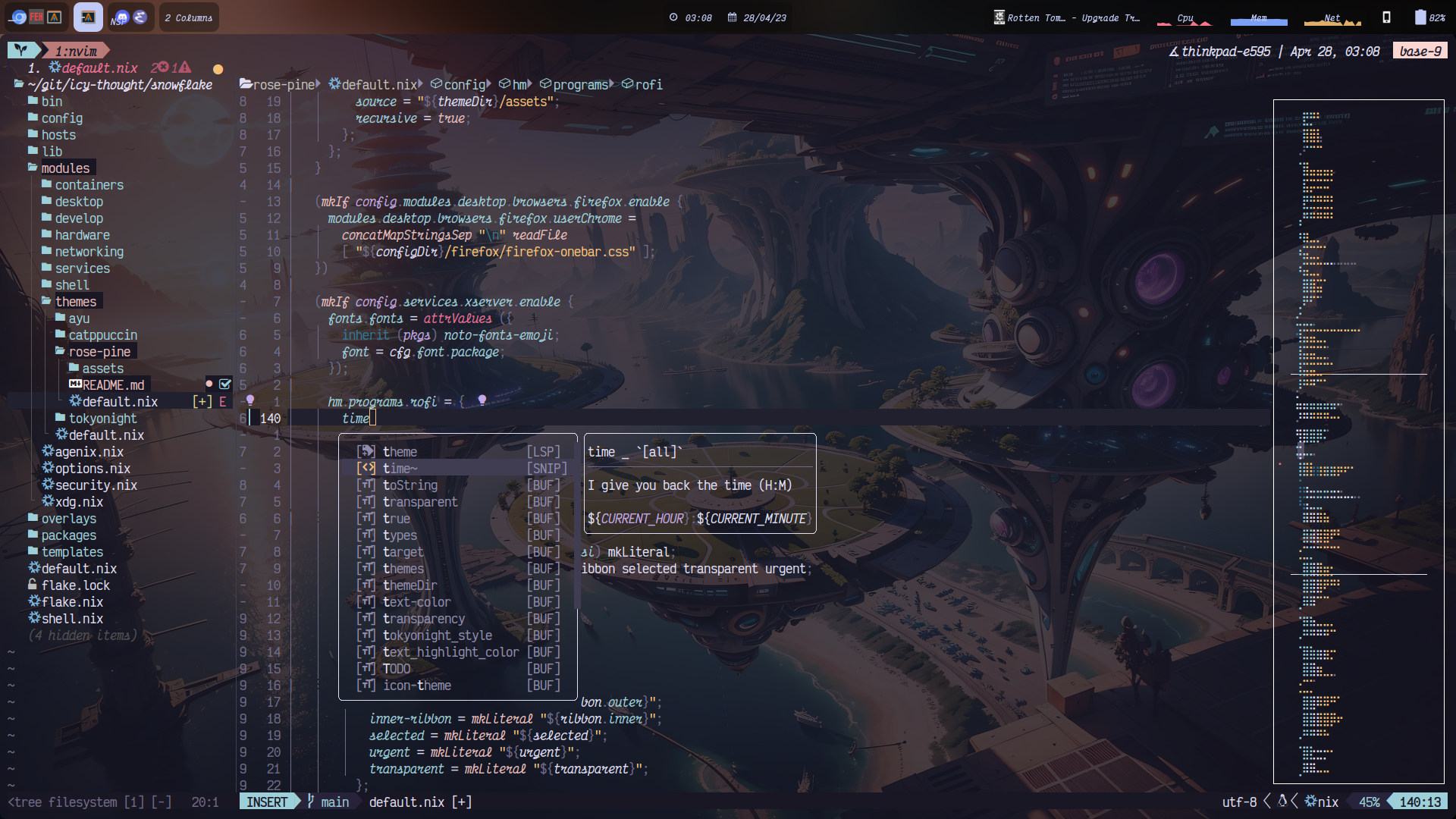Screen dimensions: 1456x819
Task: Click the lightbulb code action icon
Action: click(x=482, y=400)
